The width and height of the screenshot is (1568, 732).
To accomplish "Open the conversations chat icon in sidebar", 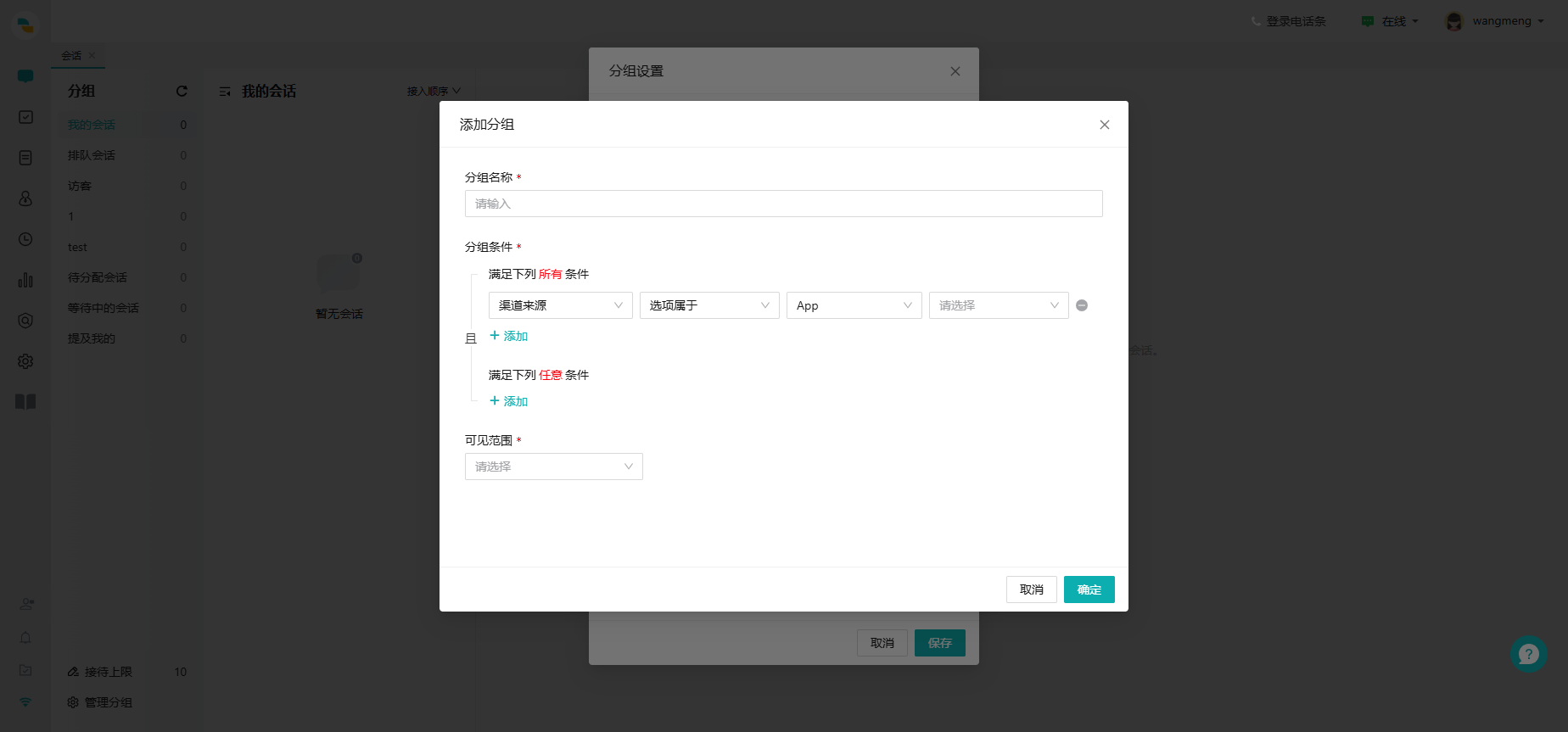I will pyautogui.click(x=25, y=76).
